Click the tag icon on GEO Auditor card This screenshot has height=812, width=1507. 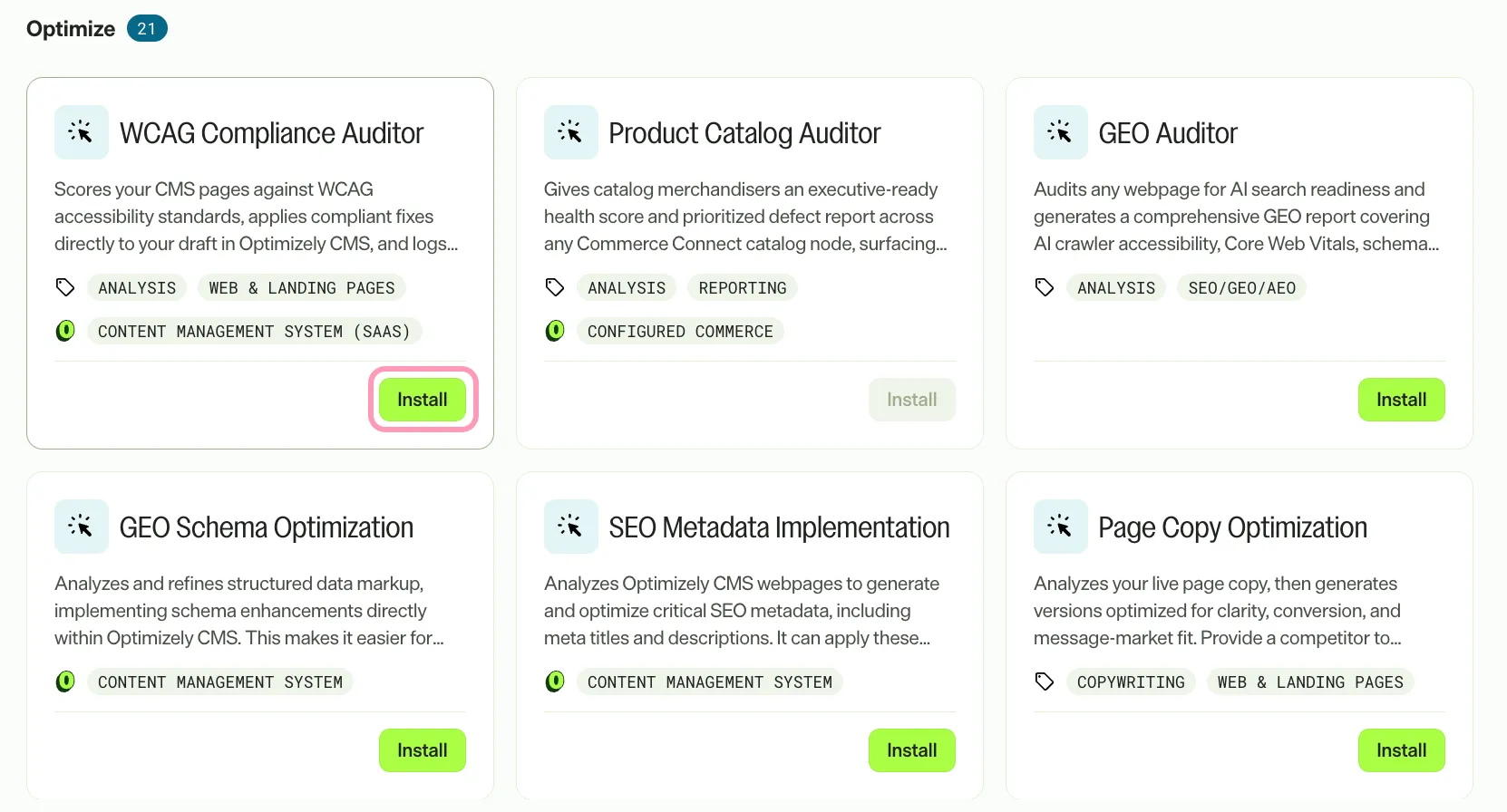pyautogui.click(x=1045, y=287)
